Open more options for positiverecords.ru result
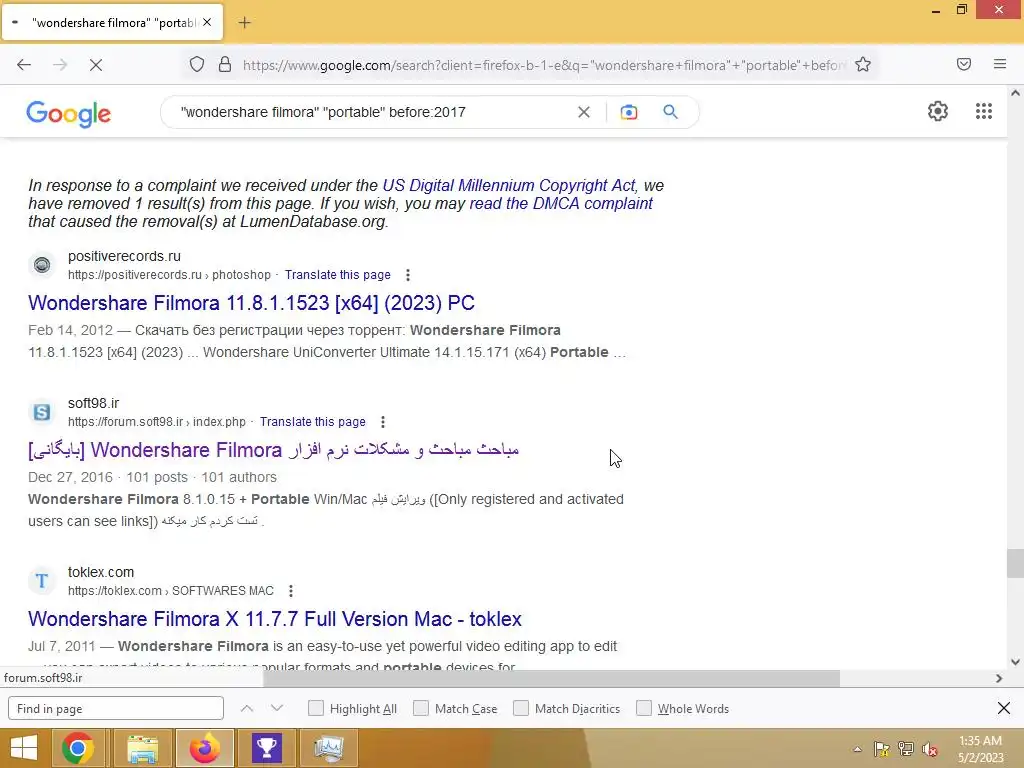Screen dimensions: 1024x768 tap(408, 275)
